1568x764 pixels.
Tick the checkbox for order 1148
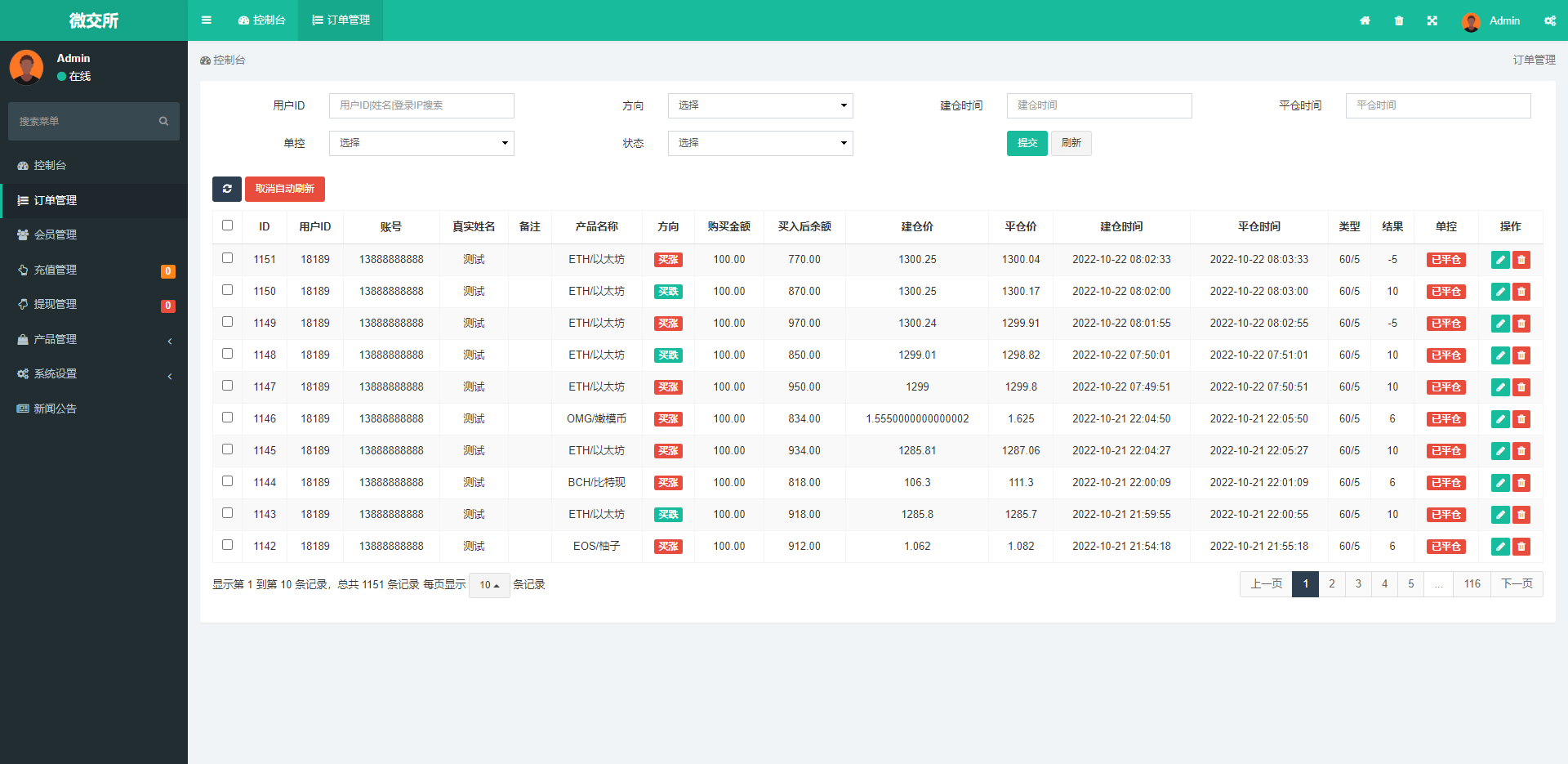(x=227, y=354)
